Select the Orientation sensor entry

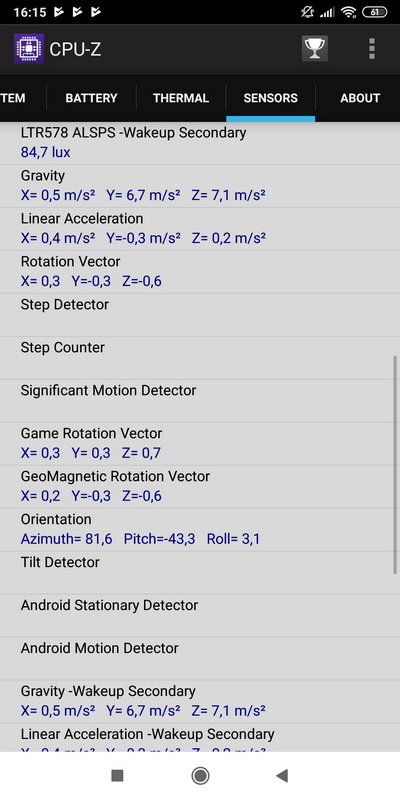[200, 530]
